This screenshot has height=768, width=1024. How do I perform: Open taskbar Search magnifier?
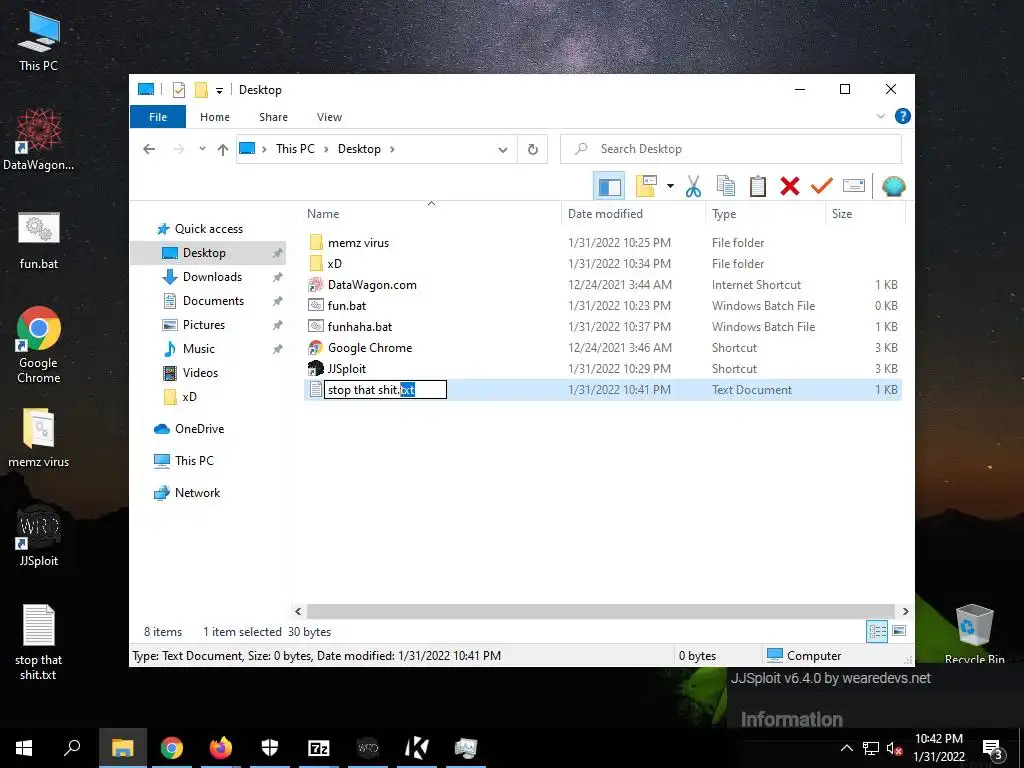72,748
